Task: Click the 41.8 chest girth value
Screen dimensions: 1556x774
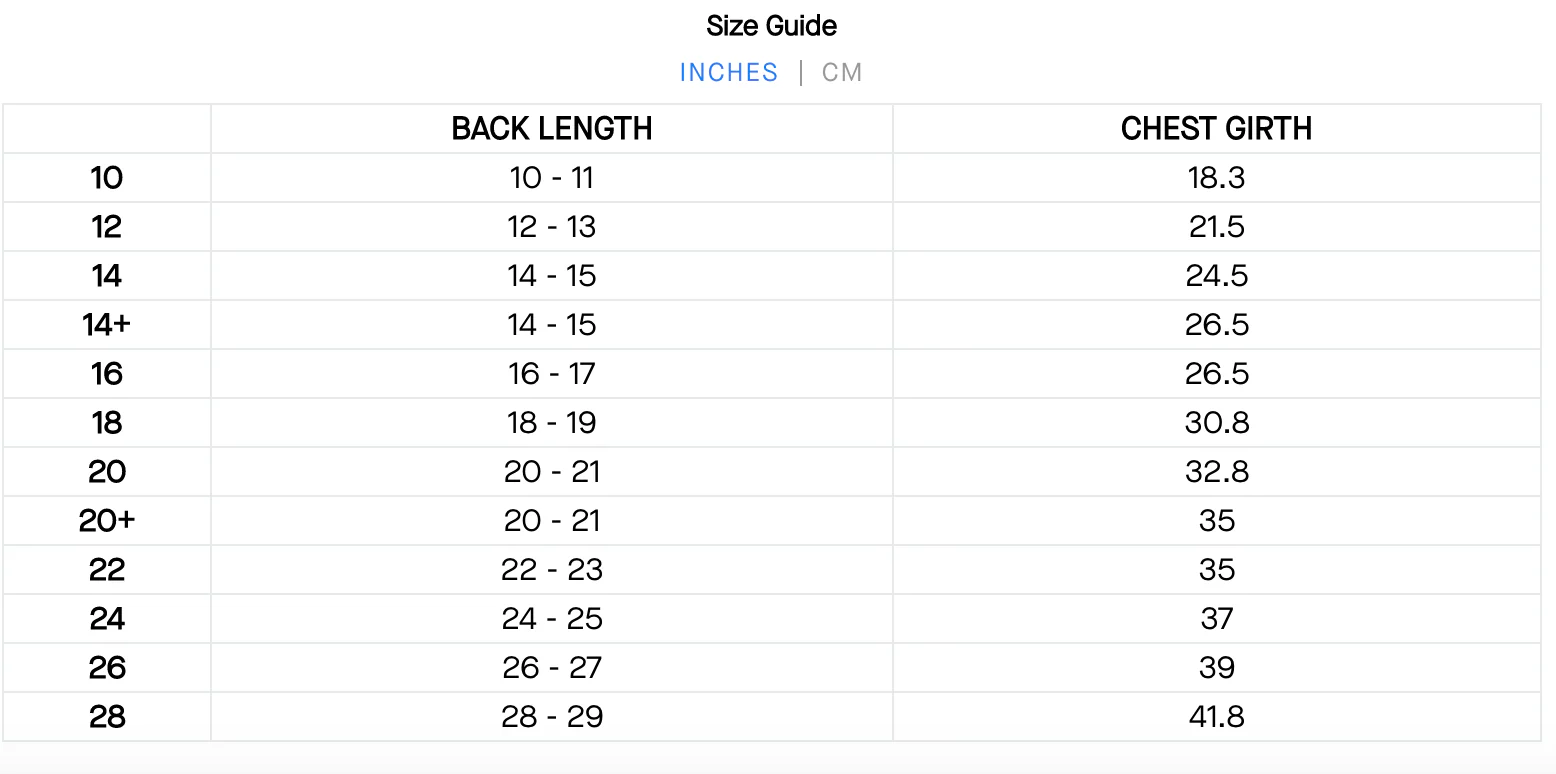Action: tap(1216, 716)
